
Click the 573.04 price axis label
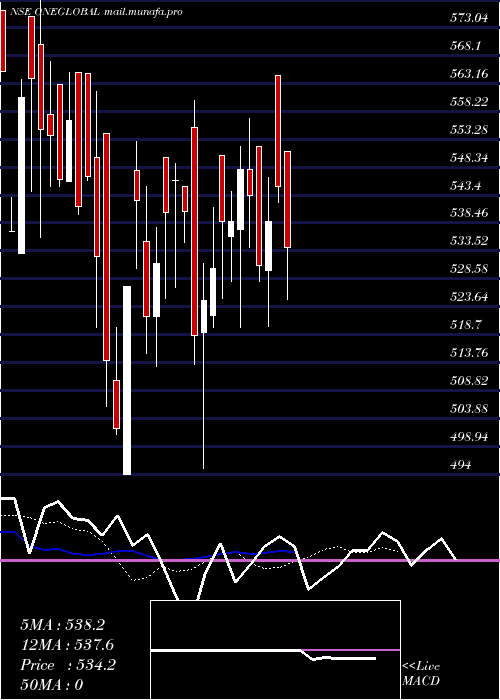469,18
